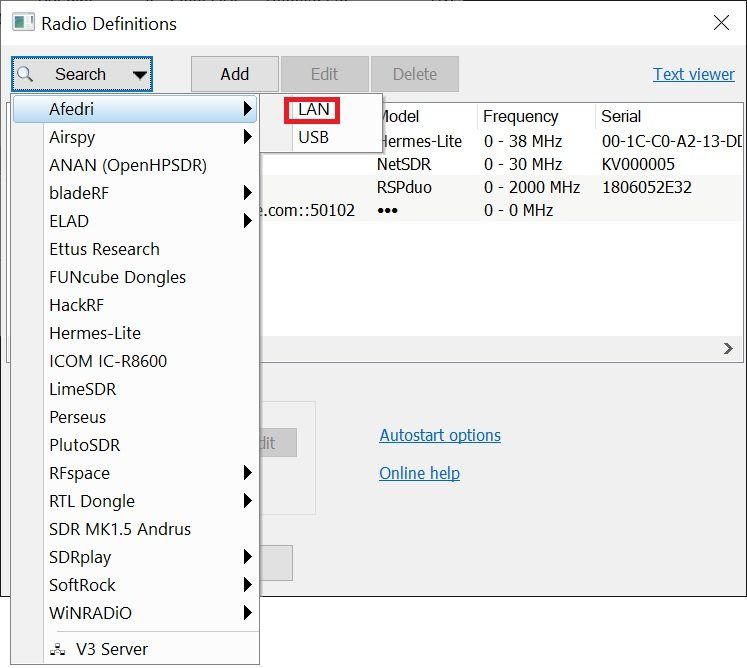This screenshot has width=747, height=668.
Task: Expand the ELAD submenu arrow
Action: (247, 221)
